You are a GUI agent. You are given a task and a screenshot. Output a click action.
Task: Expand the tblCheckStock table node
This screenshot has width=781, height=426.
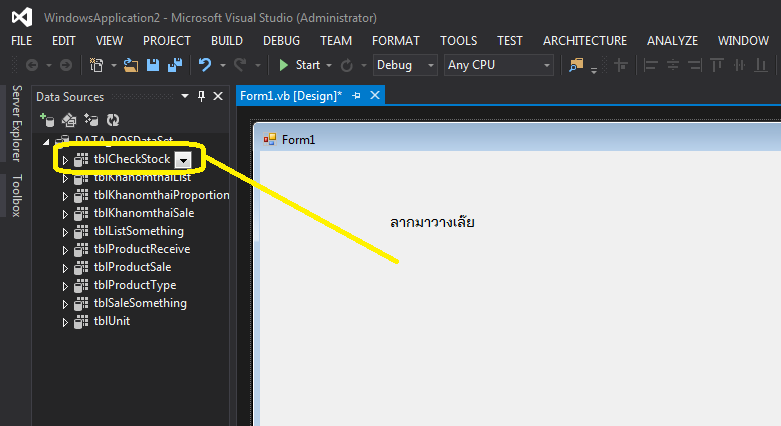tap(65, 160)
